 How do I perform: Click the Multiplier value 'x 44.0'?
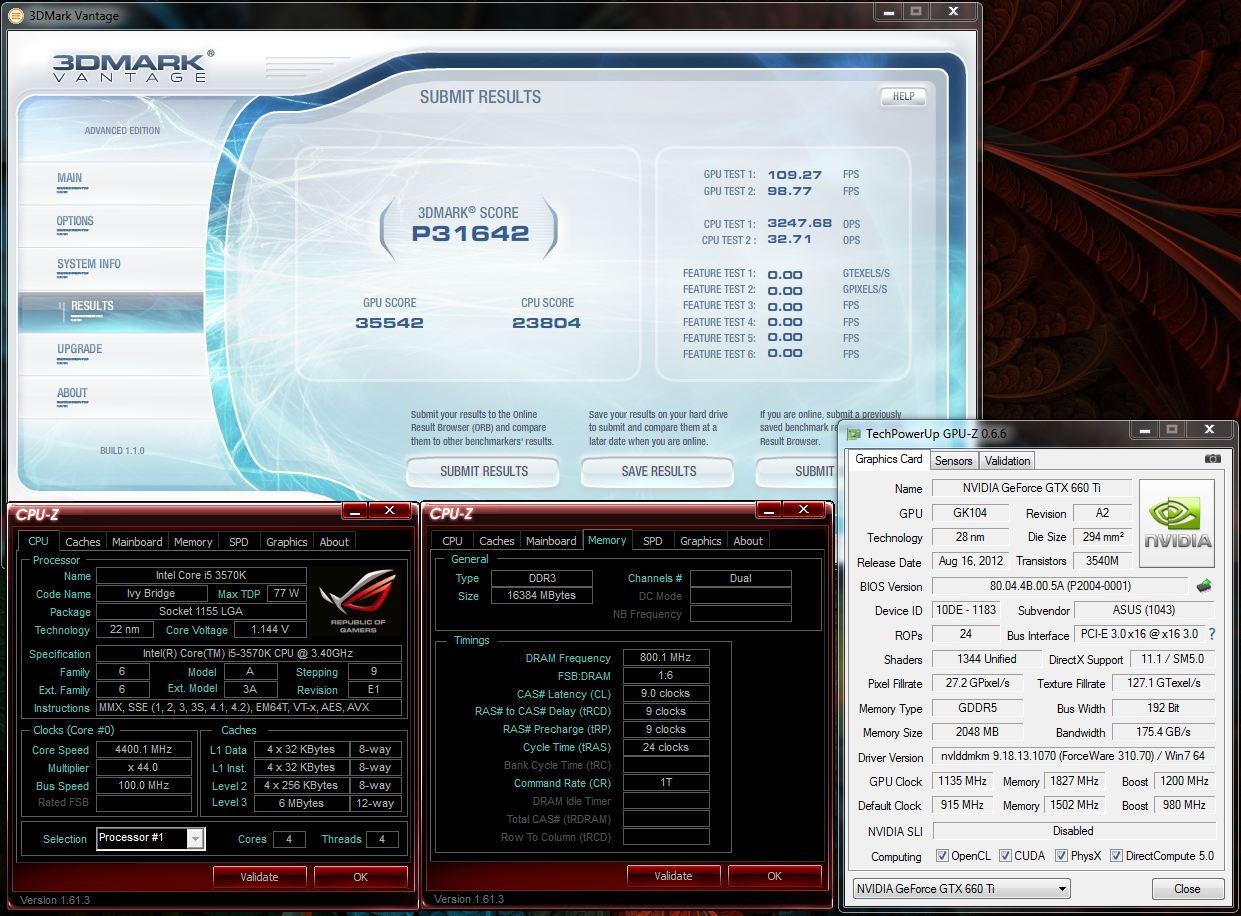145,768
